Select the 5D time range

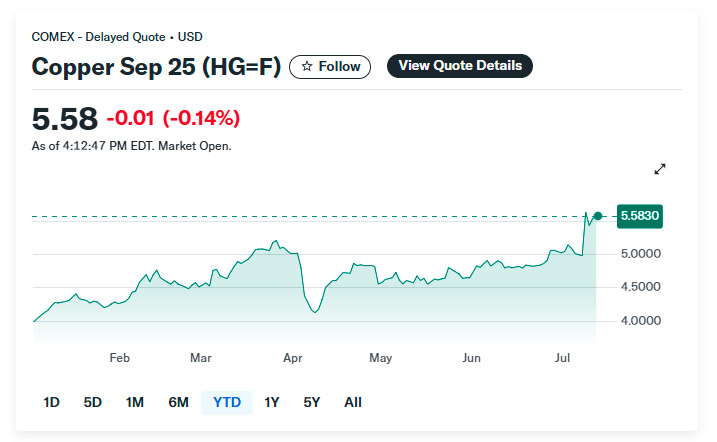tap(92, 402)
